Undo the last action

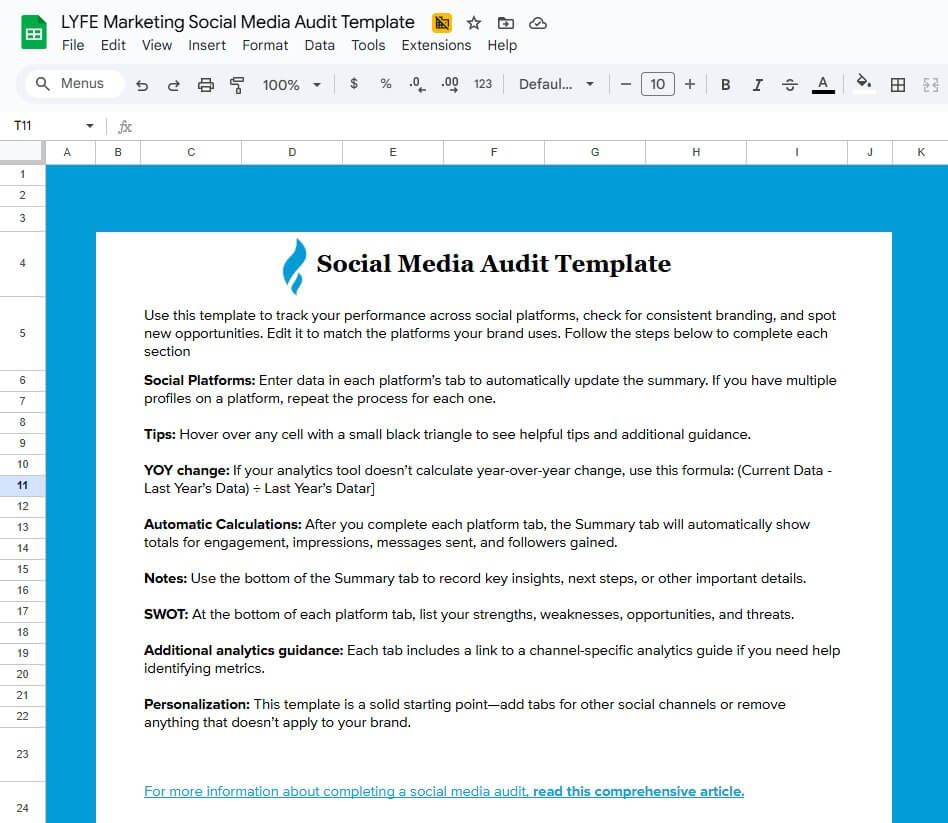coord(142,84)
